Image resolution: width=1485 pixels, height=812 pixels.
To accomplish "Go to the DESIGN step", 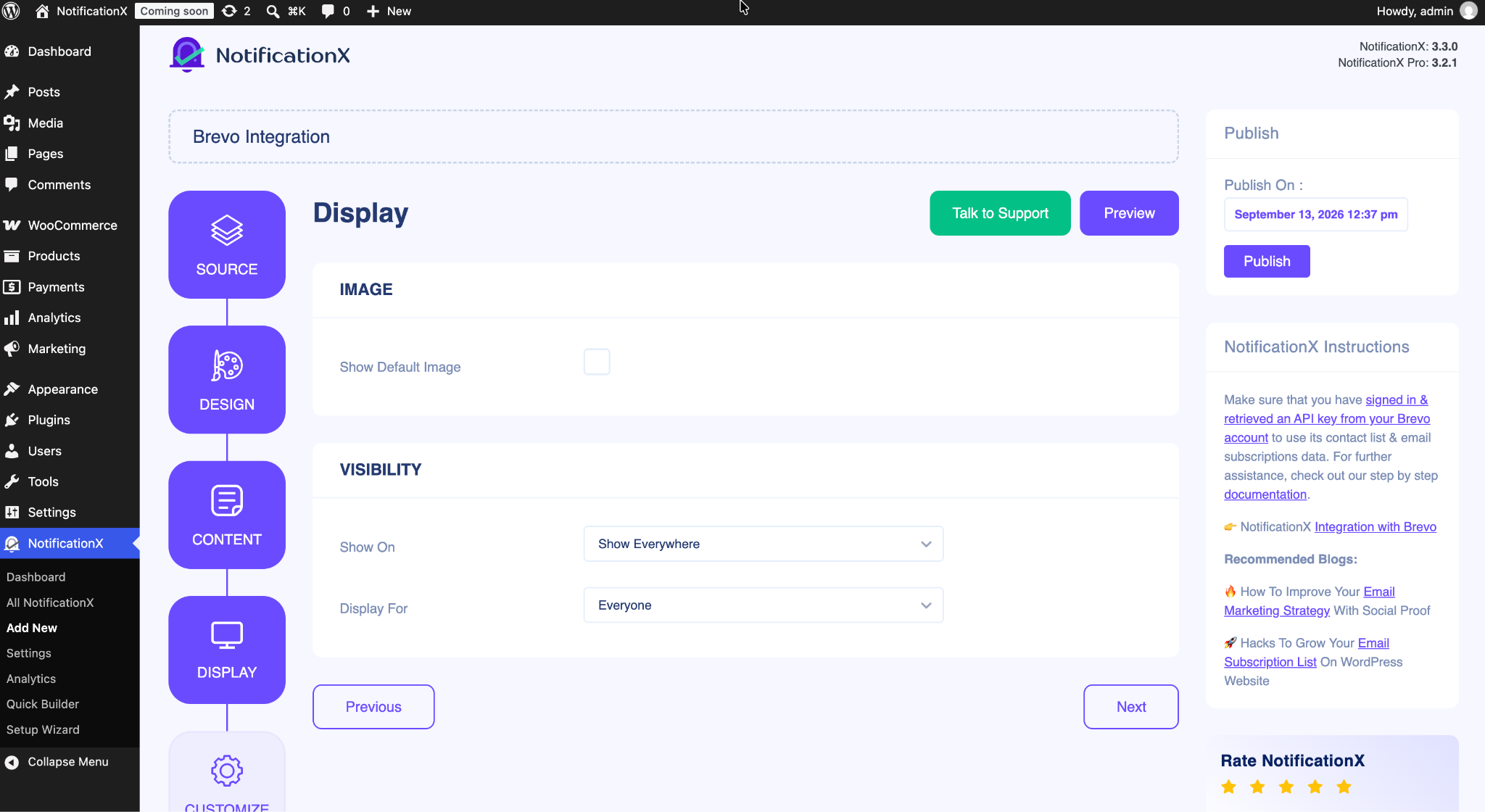I will tap(227, 379).
